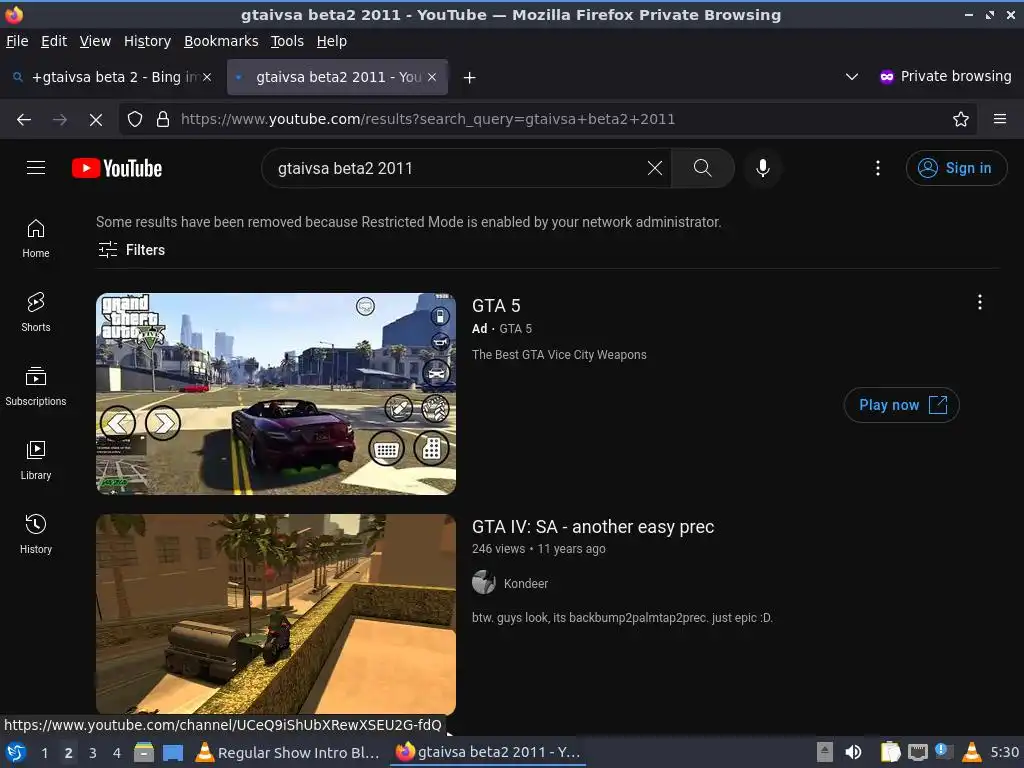The height and width of the screenshot is (768, 1024).
Task: Click the Play now ad button
Action: tap(901, 405)
